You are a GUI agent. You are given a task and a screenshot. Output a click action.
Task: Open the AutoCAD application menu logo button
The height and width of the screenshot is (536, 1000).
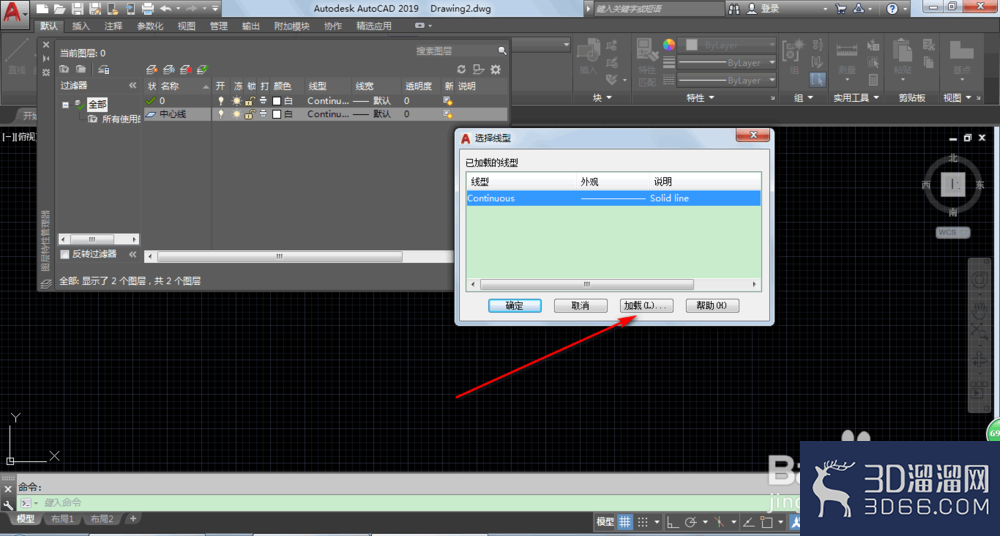coord(15,13)
